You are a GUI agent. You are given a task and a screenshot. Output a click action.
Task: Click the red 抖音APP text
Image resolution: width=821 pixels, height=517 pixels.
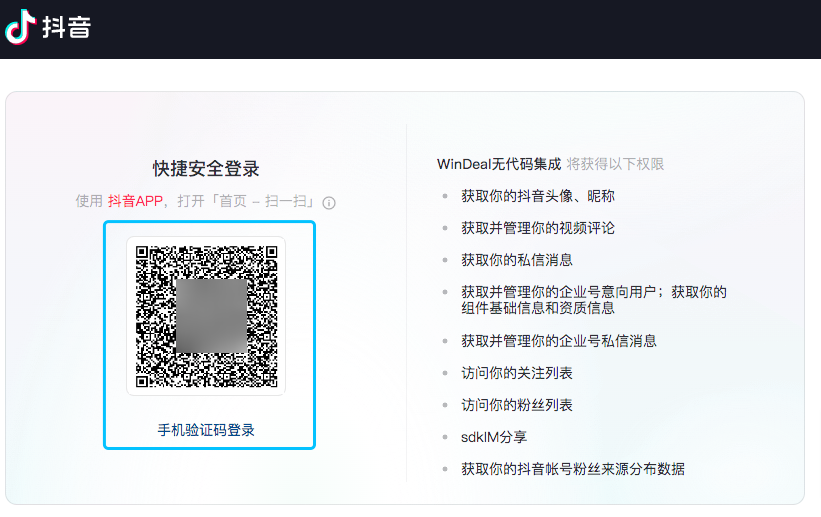tap(135, 201)
